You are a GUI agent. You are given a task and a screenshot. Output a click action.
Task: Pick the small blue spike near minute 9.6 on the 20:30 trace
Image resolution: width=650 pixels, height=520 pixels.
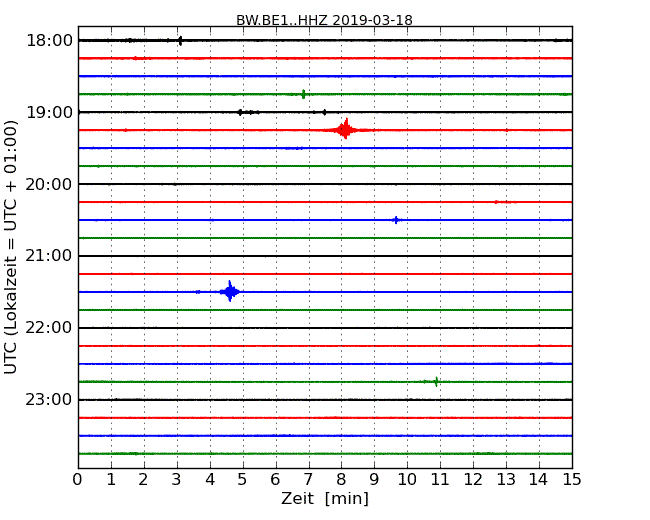(396, 220)
